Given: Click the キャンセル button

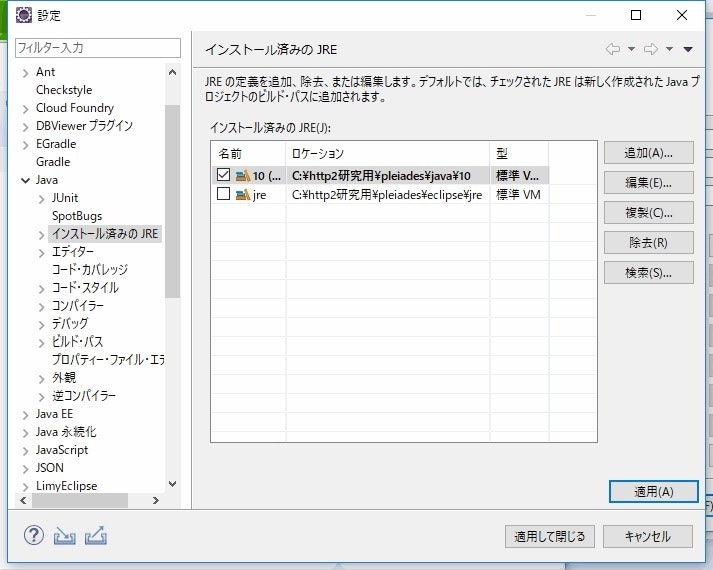Looking at the screenshot, I should pyautogui.click(x=648, y=537).
